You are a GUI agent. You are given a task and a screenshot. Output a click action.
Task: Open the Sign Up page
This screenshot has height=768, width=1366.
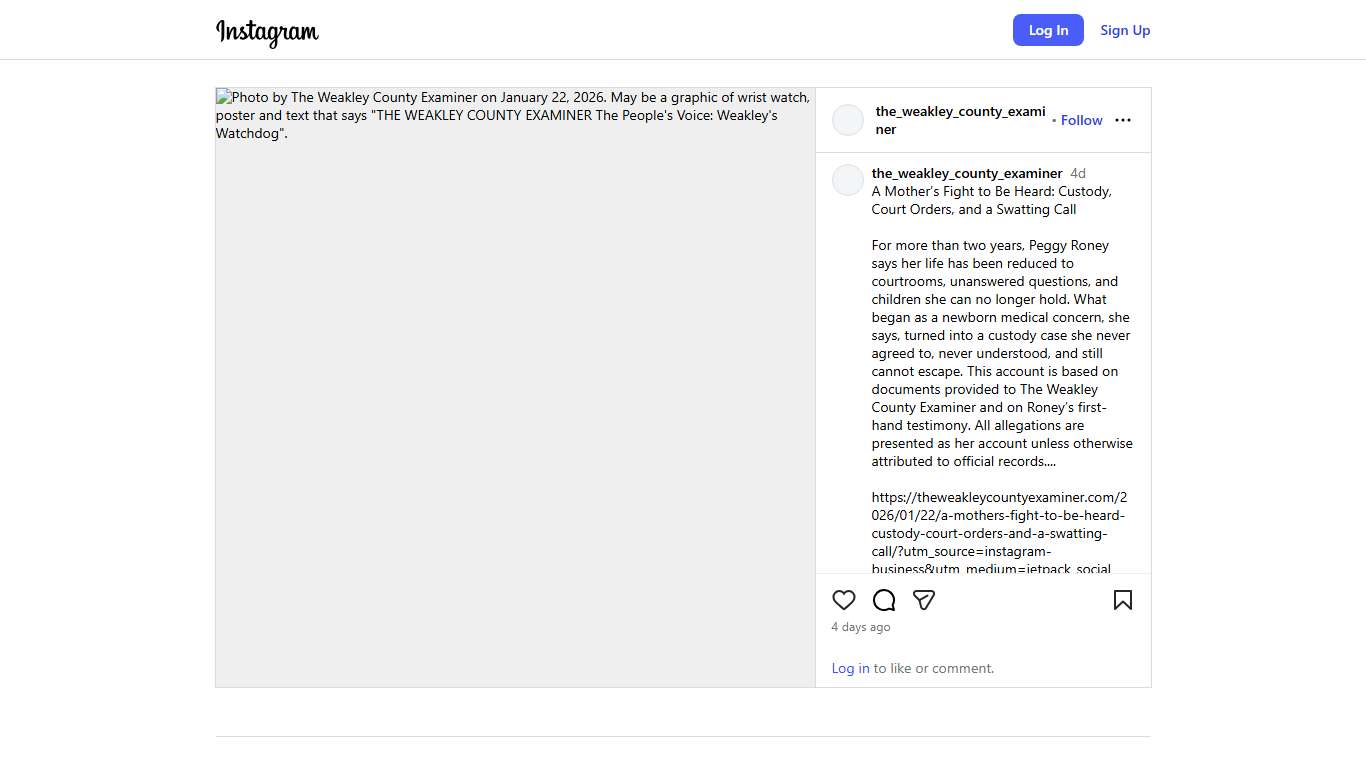pos(1125,30)
